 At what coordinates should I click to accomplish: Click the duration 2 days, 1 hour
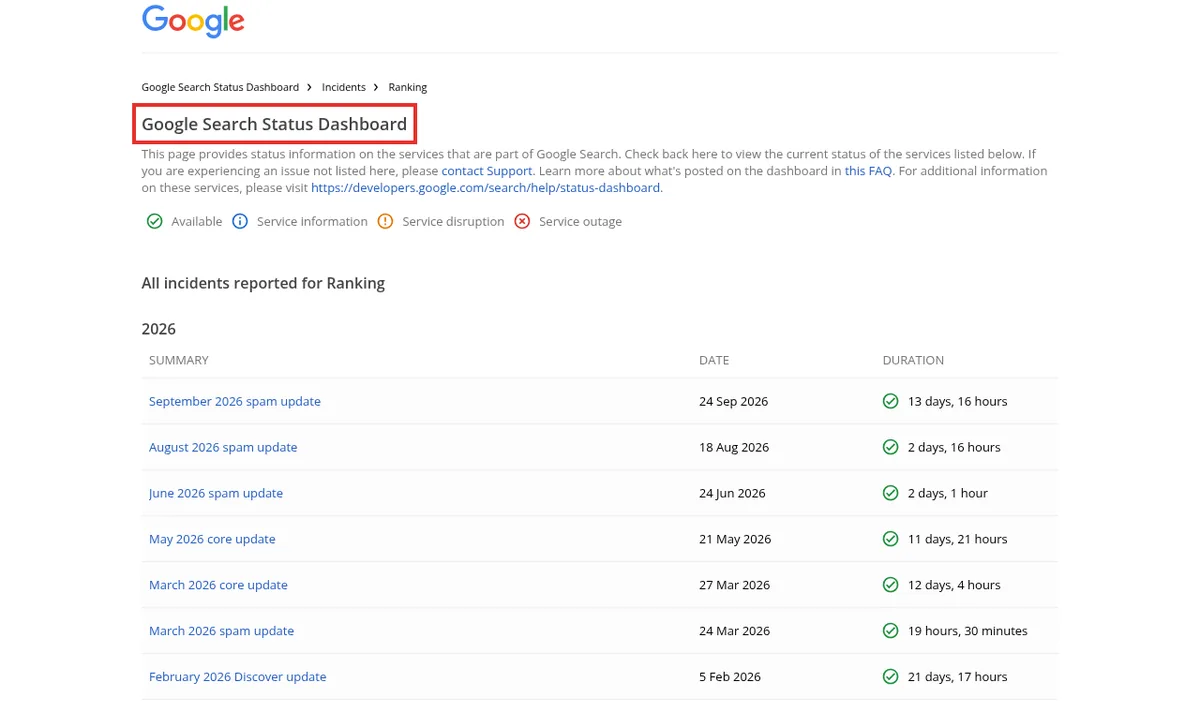[948, 493]
